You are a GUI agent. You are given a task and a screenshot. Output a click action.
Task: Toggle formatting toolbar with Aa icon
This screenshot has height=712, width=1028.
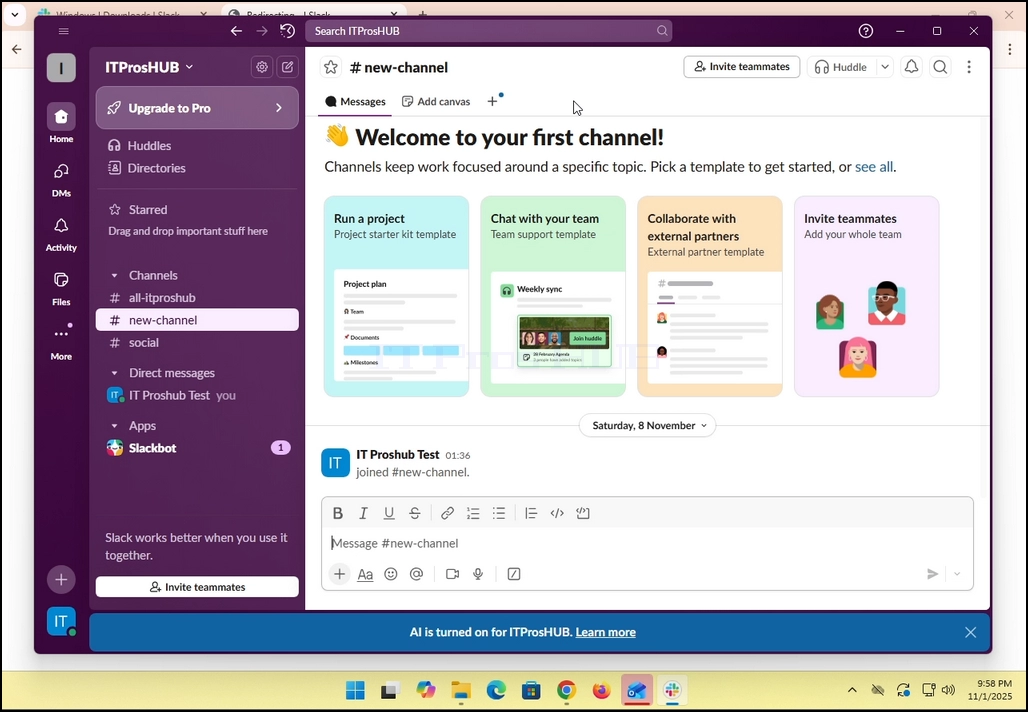pos(365,574)
